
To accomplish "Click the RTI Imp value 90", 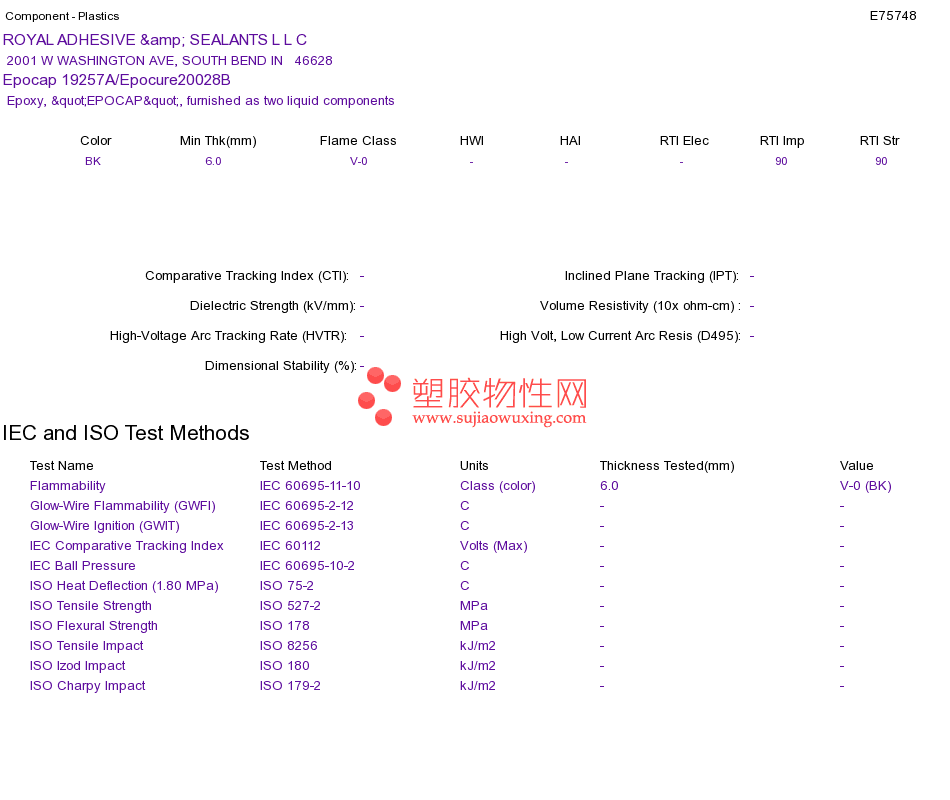I will [x=782, y=161].
